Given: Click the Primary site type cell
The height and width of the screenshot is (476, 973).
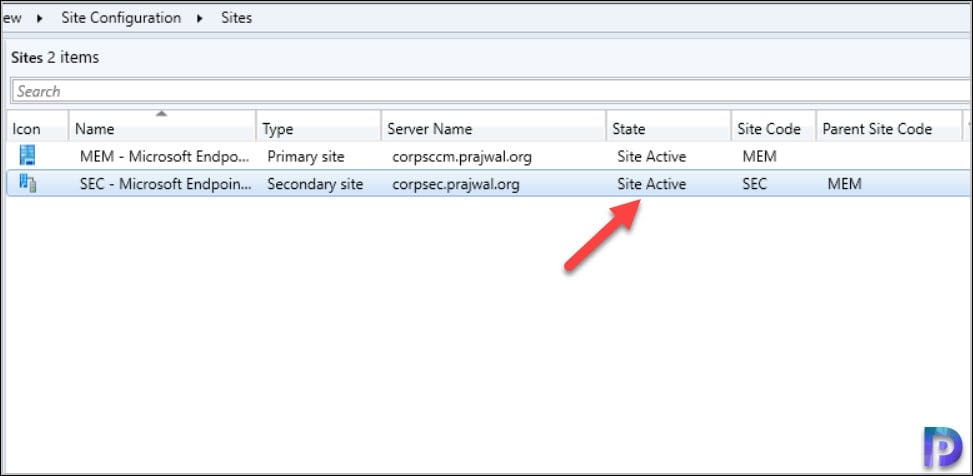Looking at the screenshot, I should coord(305,157).
